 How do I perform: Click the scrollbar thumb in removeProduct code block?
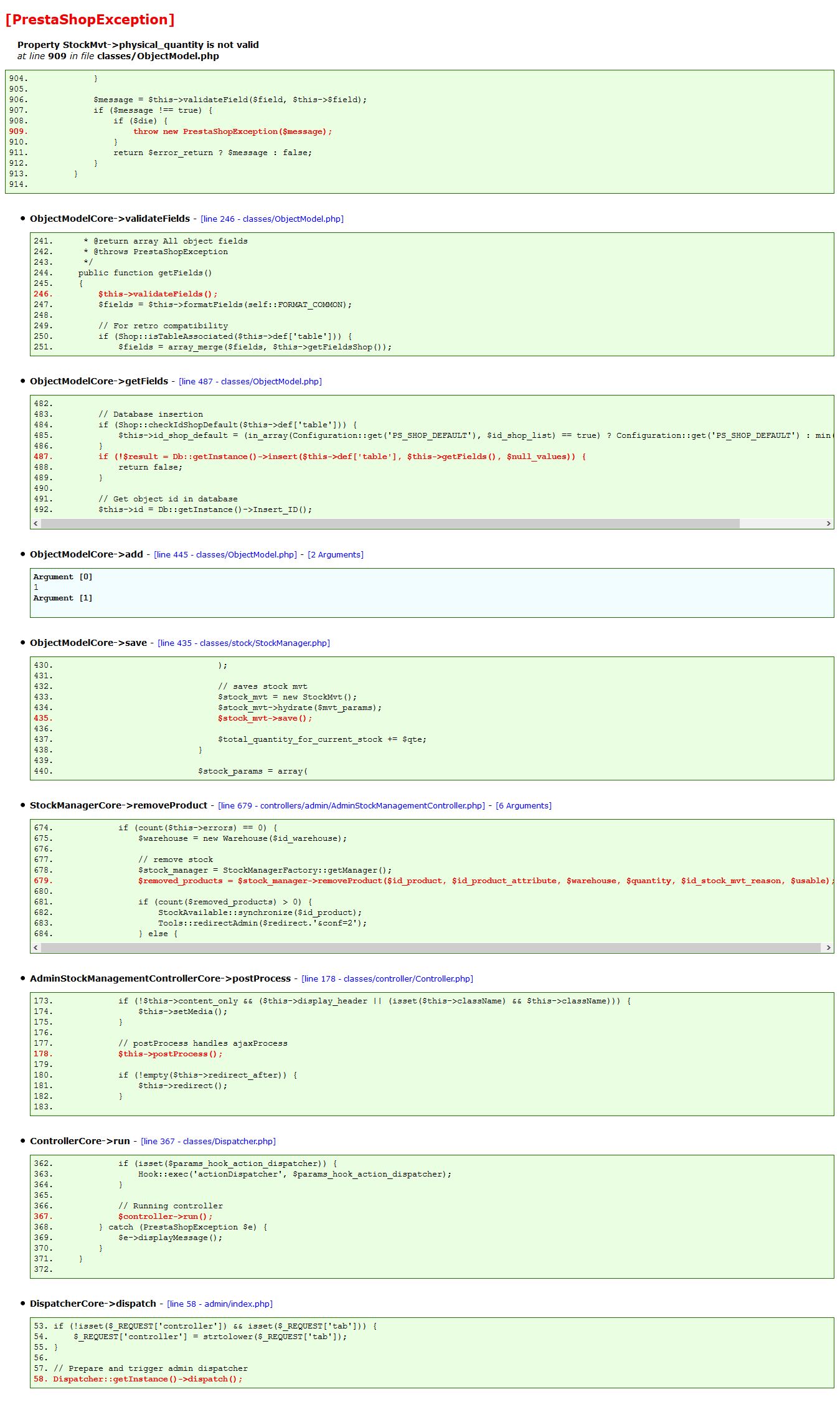(431, 948)
